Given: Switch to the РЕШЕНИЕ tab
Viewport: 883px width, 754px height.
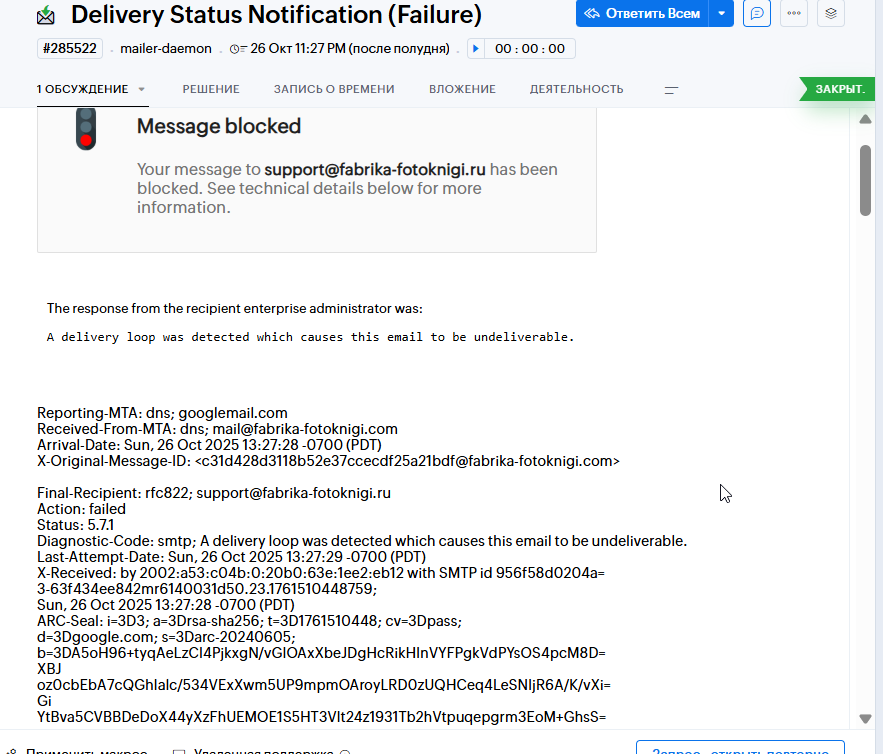Looking at the screenshot, I should pos(211,89).
